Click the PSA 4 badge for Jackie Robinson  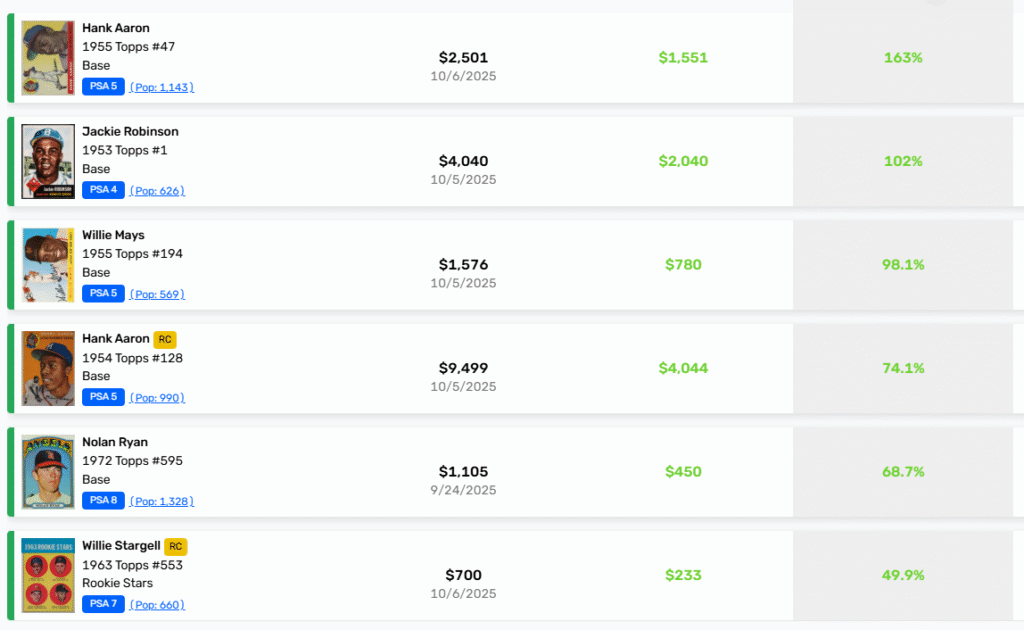(x=103, y=190)
